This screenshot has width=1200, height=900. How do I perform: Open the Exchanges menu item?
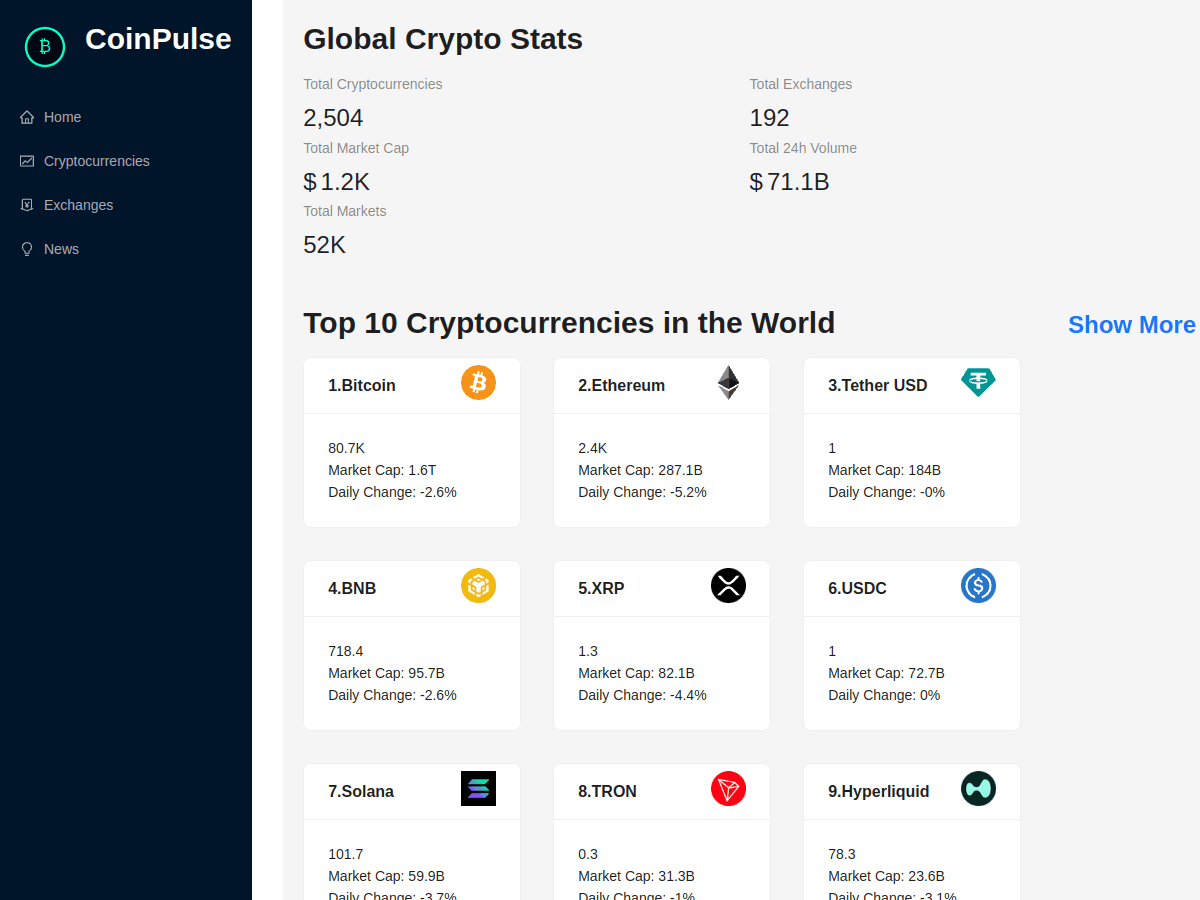click(x=126, y=205)
